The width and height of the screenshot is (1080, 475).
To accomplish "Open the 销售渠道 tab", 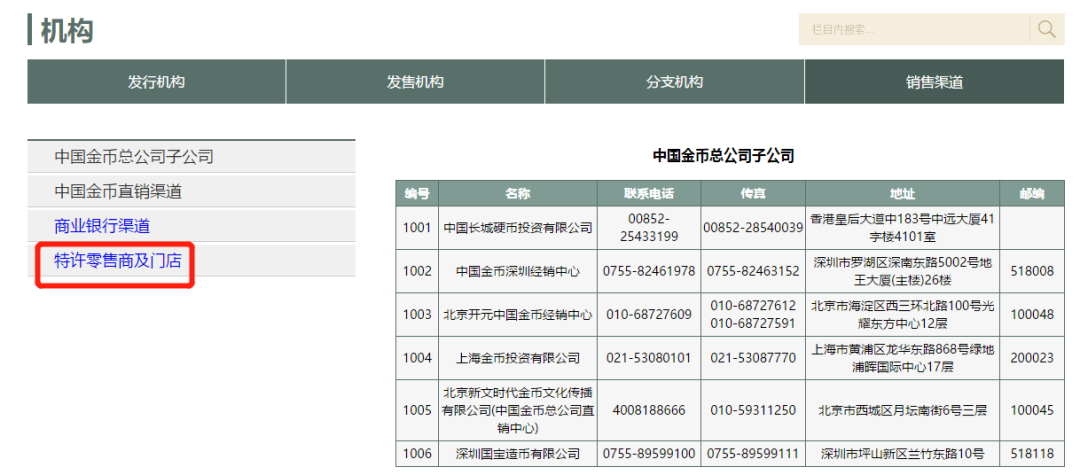I will pyautogui.click(x=934, y=82).
